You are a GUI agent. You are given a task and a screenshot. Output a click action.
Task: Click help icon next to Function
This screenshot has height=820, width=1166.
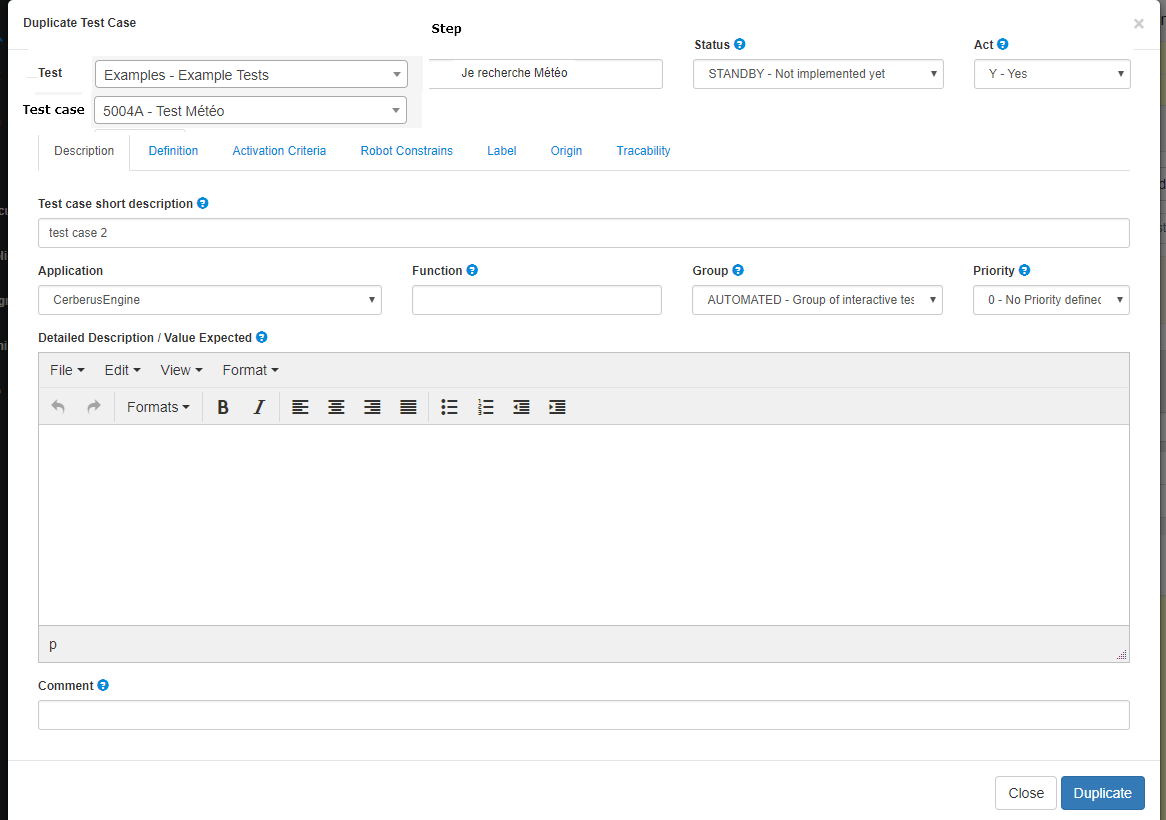[x=471, y=270]
